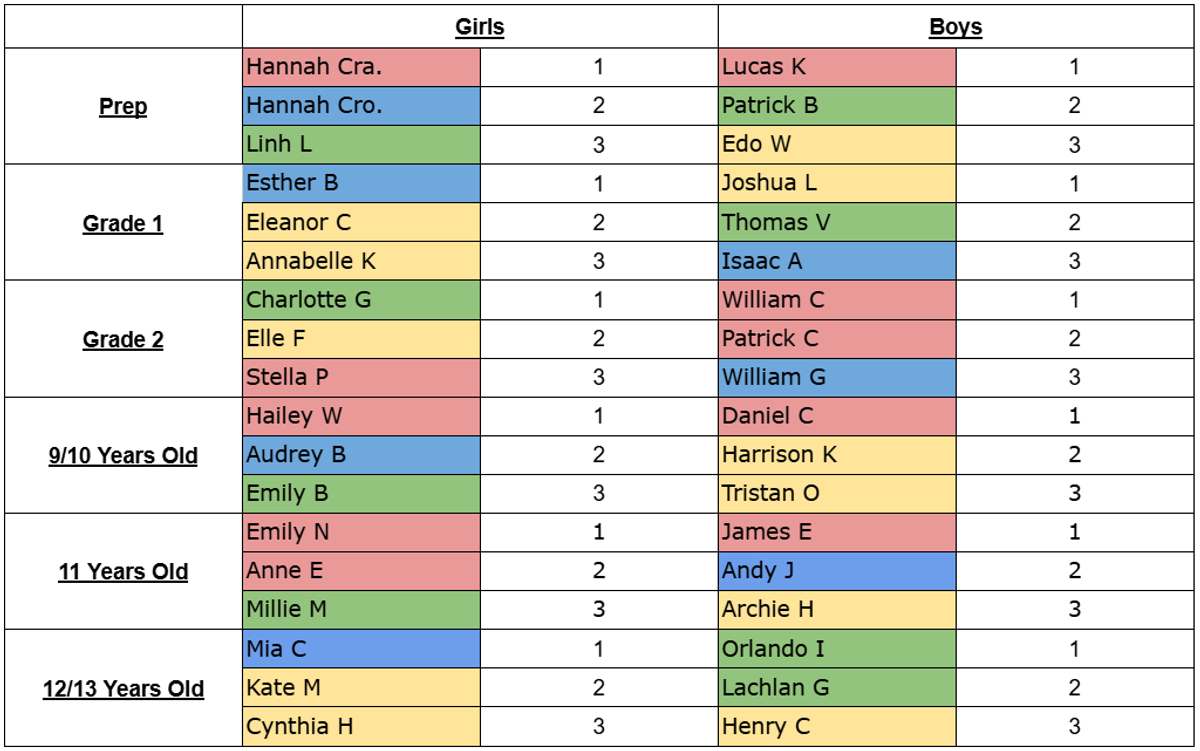Click the Cynthia H cell
Viewport: 1200px width, 751px height.
pos(361,727)
